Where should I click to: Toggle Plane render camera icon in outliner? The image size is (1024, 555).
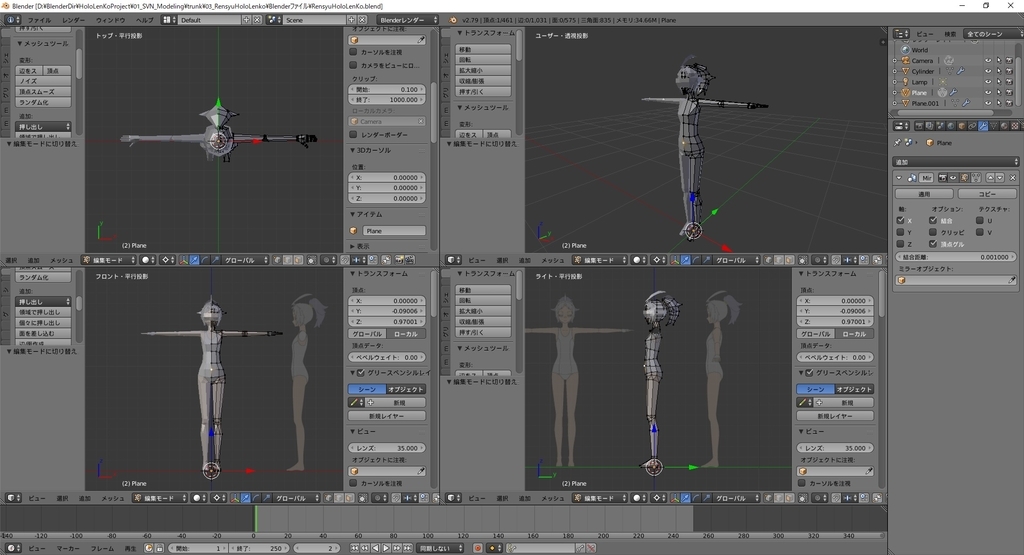click(1009, 93)
